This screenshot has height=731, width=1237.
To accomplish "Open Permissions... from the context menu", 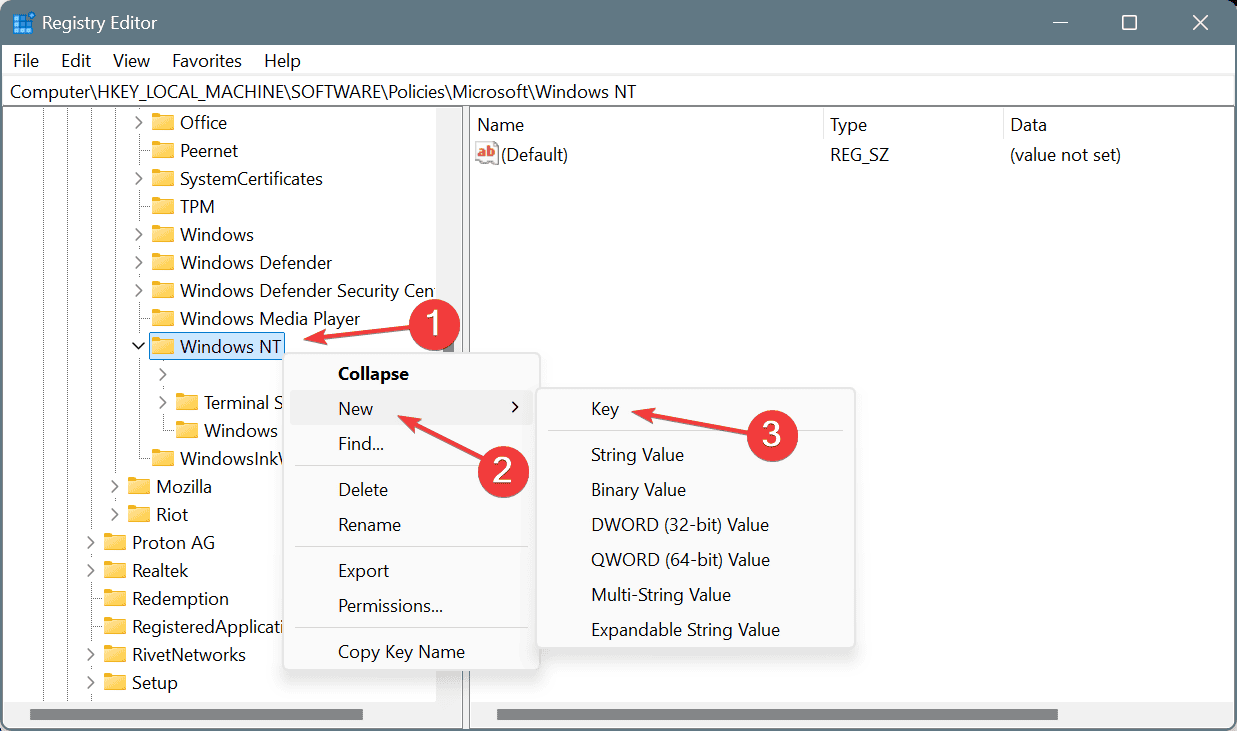I will 411,605.
